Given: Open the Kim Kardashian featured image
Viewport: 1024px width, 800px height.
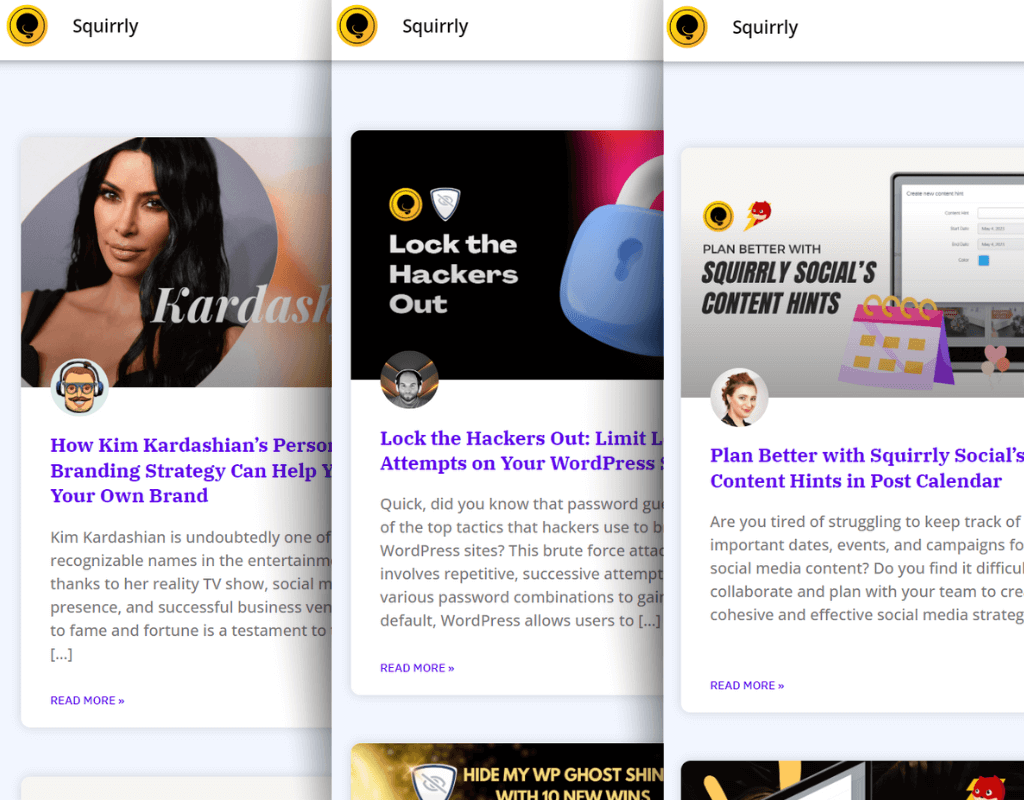Looking at the screenshot, I should click(176, 262).
